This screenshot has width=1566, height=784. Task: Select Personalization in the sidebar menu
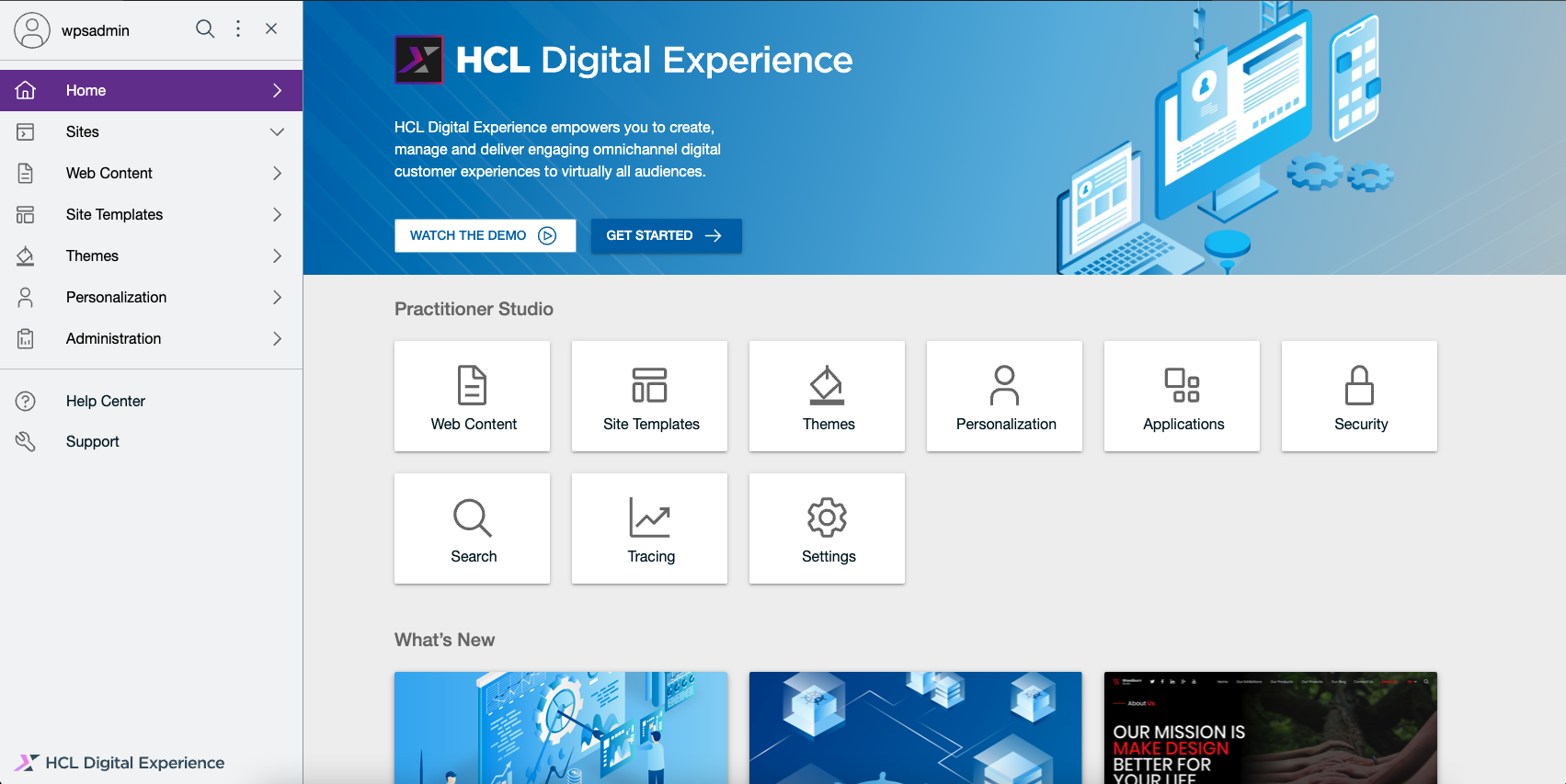151,297
